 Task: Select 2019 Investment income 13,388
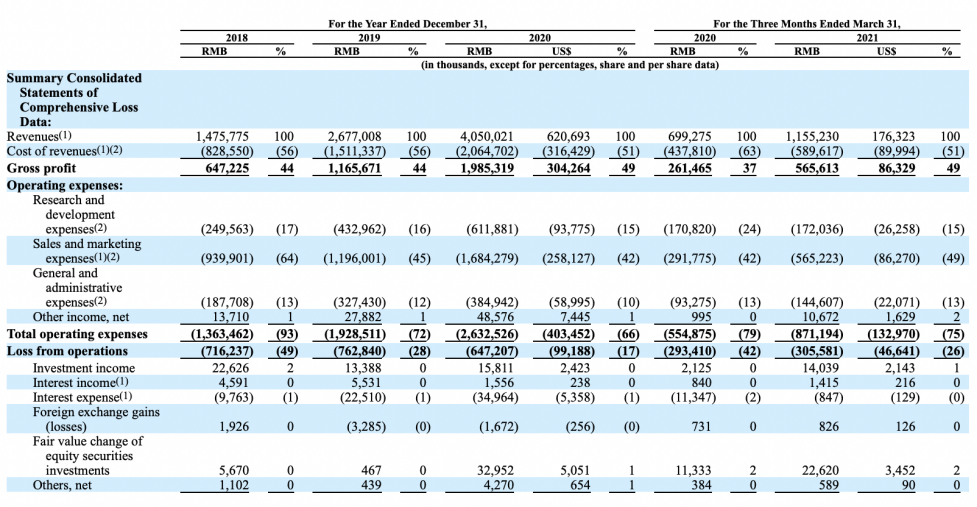[x=363, y=368]
